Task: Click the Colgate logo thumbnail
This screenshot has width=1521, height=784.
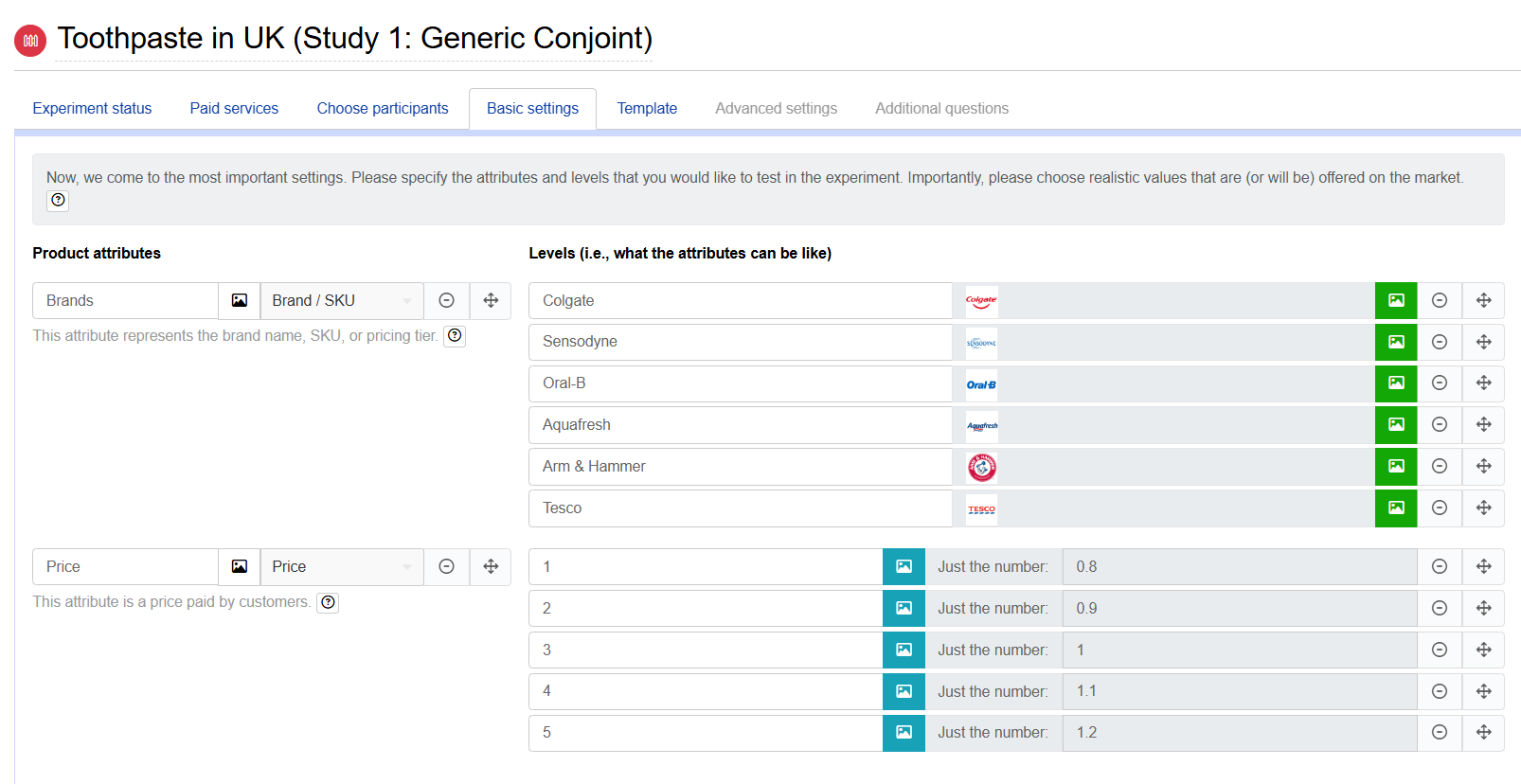Action: (x=981, y=301)
